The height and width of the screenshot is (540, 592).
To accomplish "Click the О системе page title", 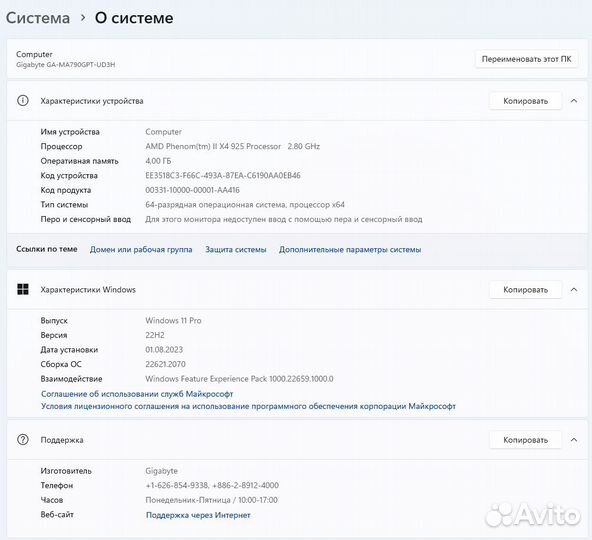I will tap(134, 18).
